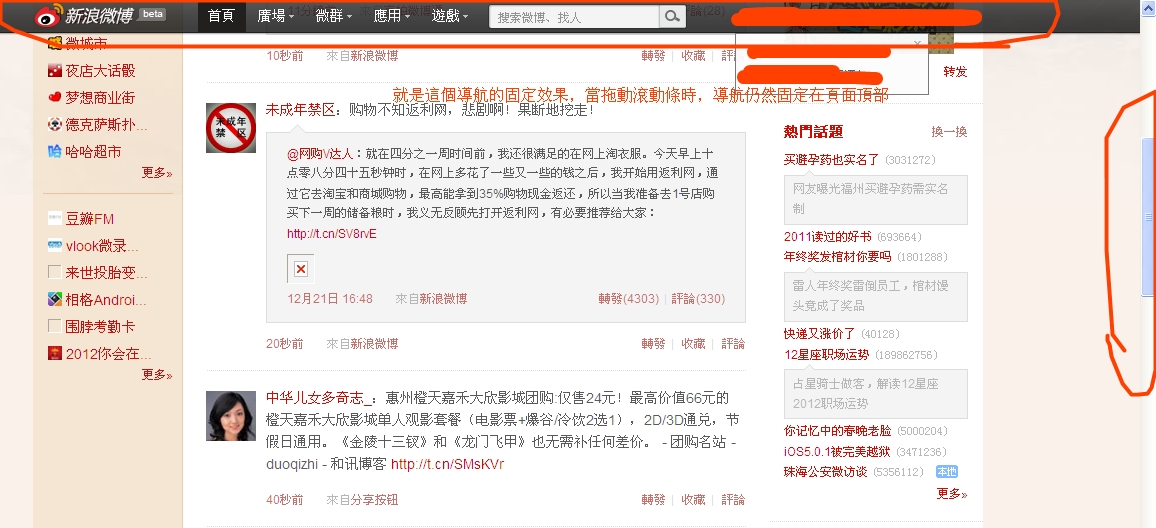1156x528 pixels.
Task: Open the 遊戲 dropdown menu
Action: click(x=450, y=15)
